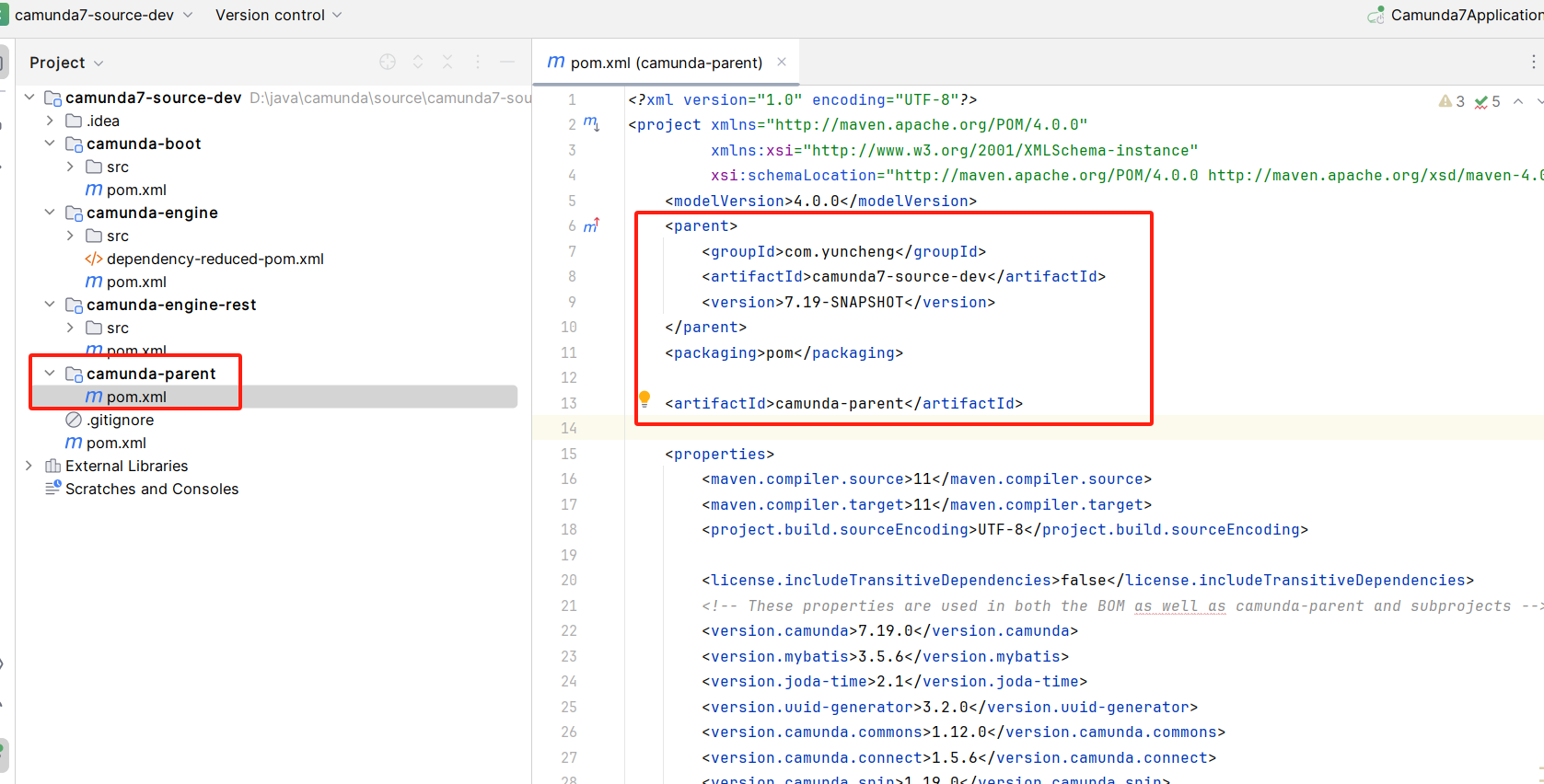
Task: Collapse the camunda-boot module
Action: [x=50, y=144]
